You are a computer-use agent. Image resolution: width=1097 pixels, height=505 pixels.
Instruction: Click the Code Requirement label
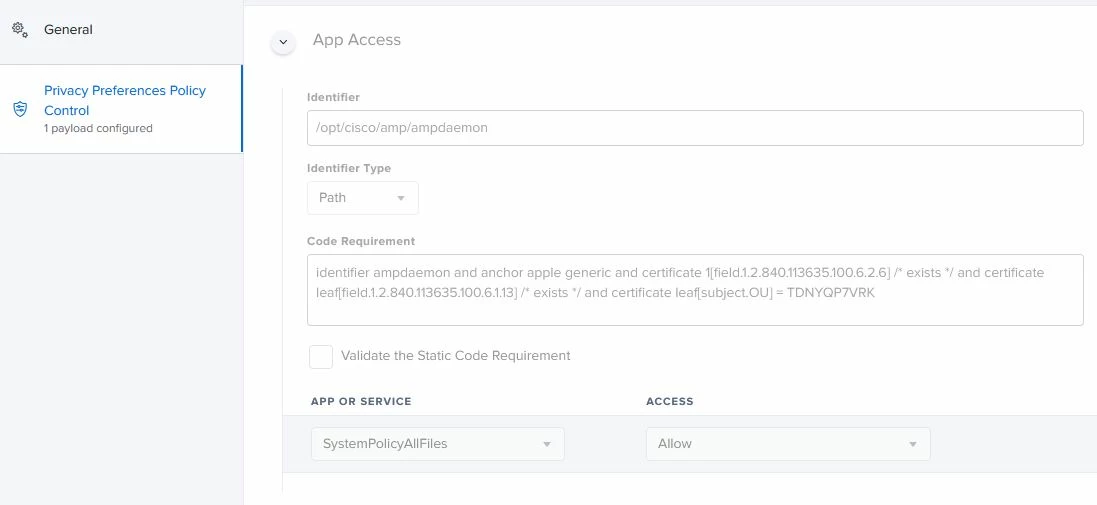click(x=361, y=241)
